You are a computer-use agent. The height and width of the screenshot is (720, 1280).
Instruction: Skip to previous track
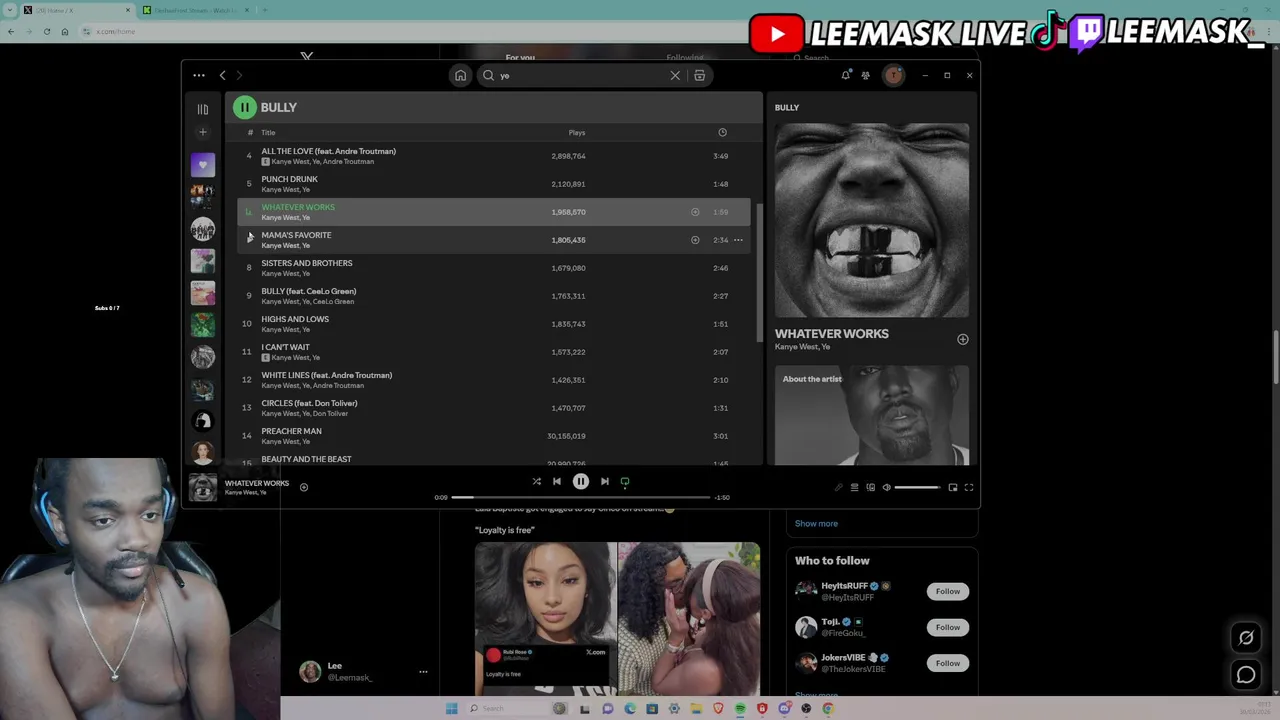coord(557,481)
